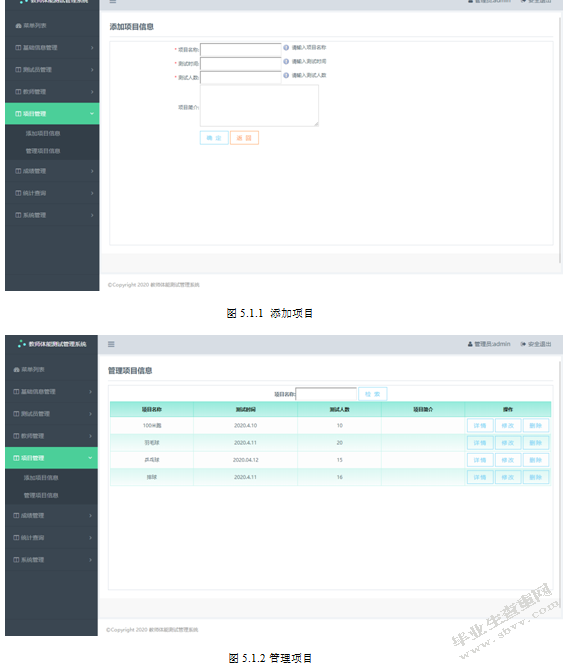
Task: Click the 100米跑 project name cell
Action: tap(152, 425)
